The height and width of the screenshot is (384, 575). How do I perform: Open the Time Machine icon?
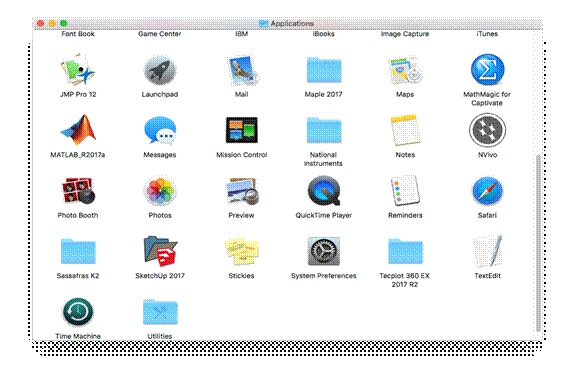click(x=78, y=312)
